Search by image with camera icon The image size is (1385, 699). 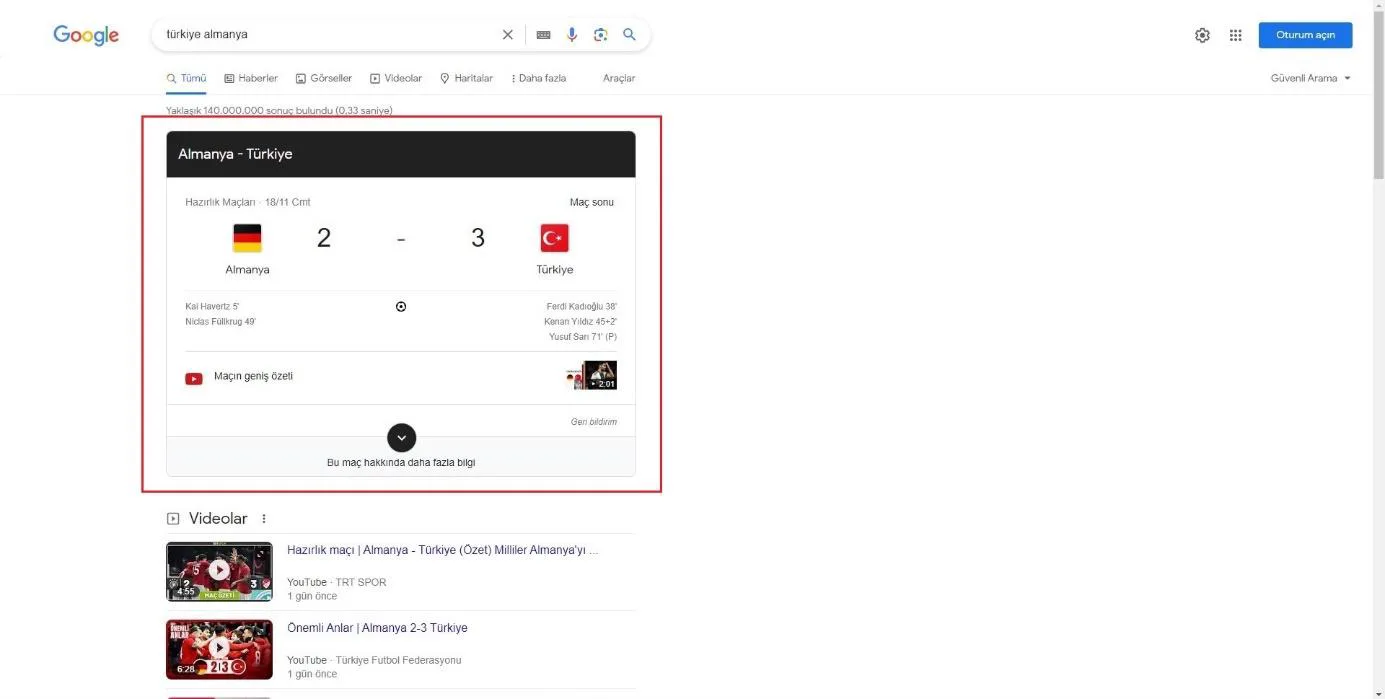[x=600, y=34]
